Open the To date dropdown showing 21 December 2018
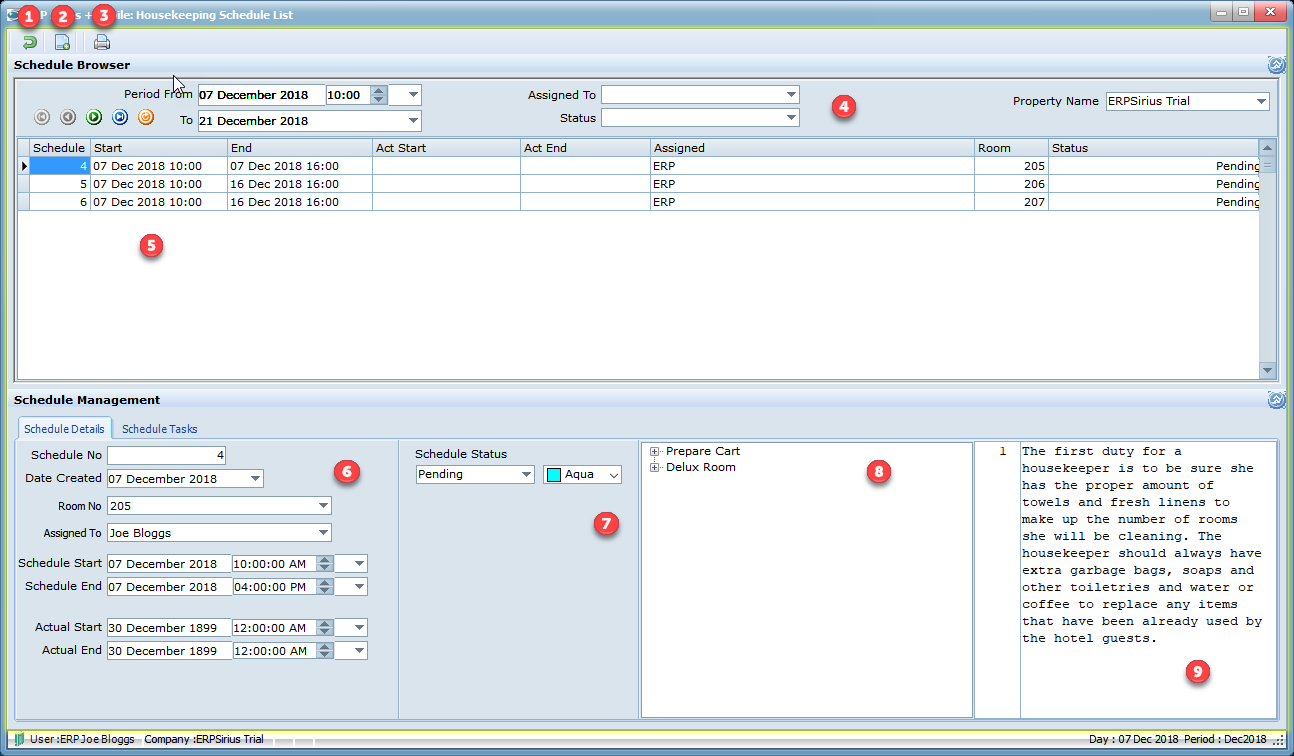This screenshot has height=756, width=1294. click(413, 121)
